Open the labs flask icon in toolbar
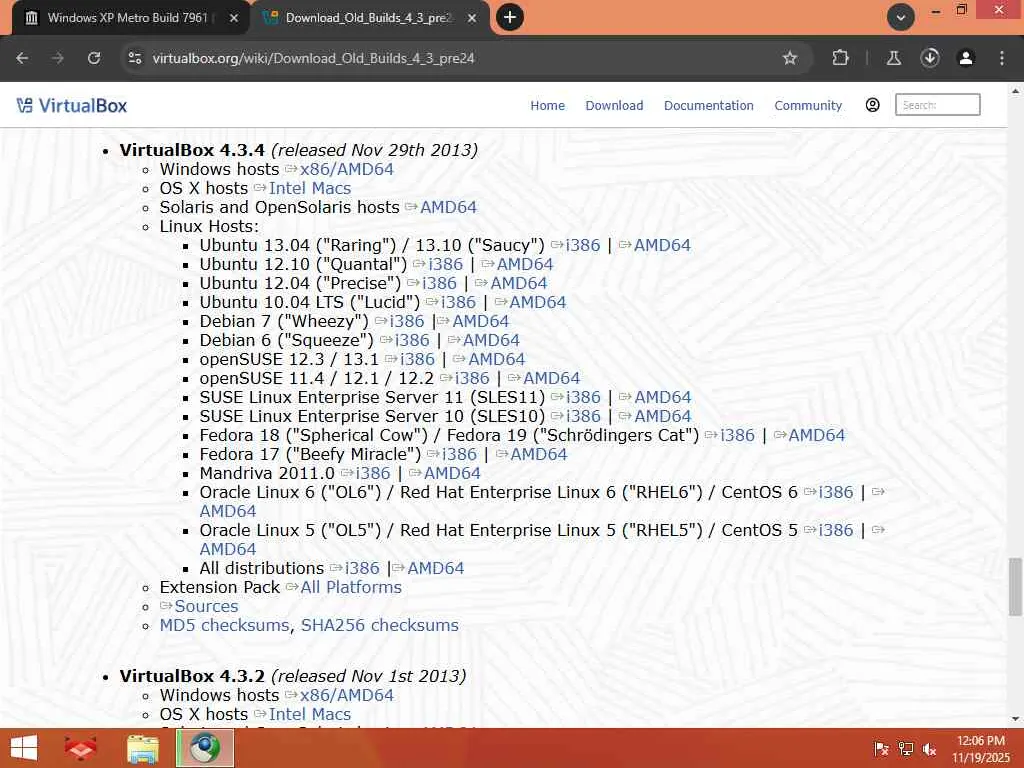This screenshot has height=768, width=1024. 894,58
